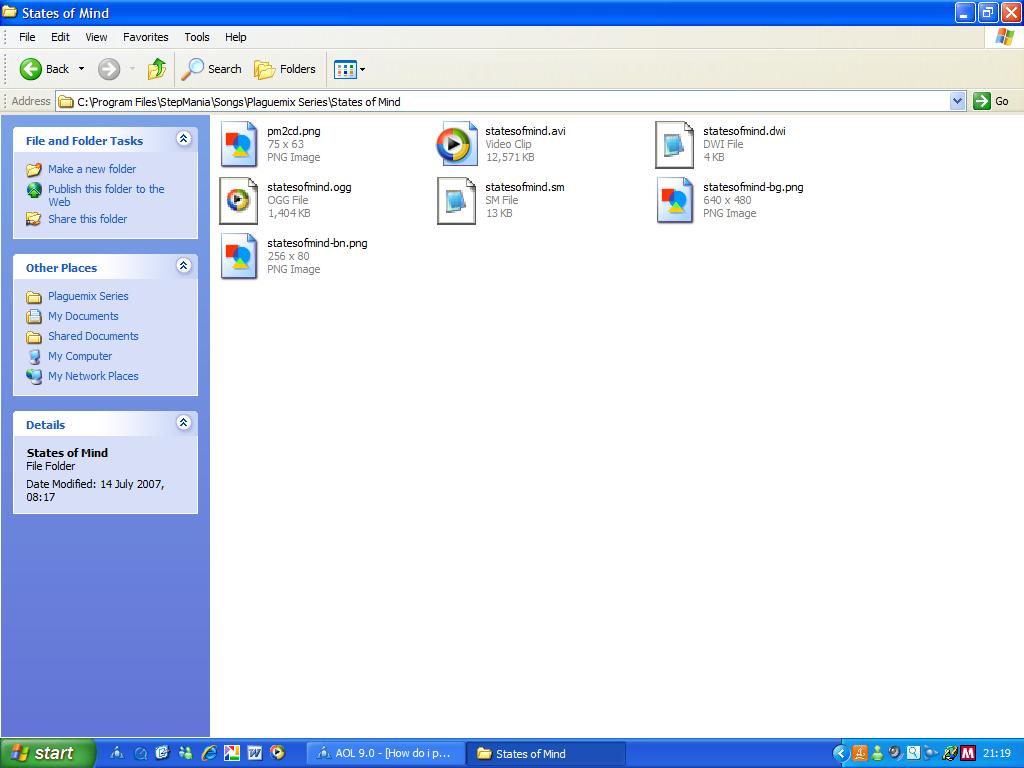Select the statesofmind.ogg file icon
This screenshot has width=1024, height=768.
click(x=238, y=200)
